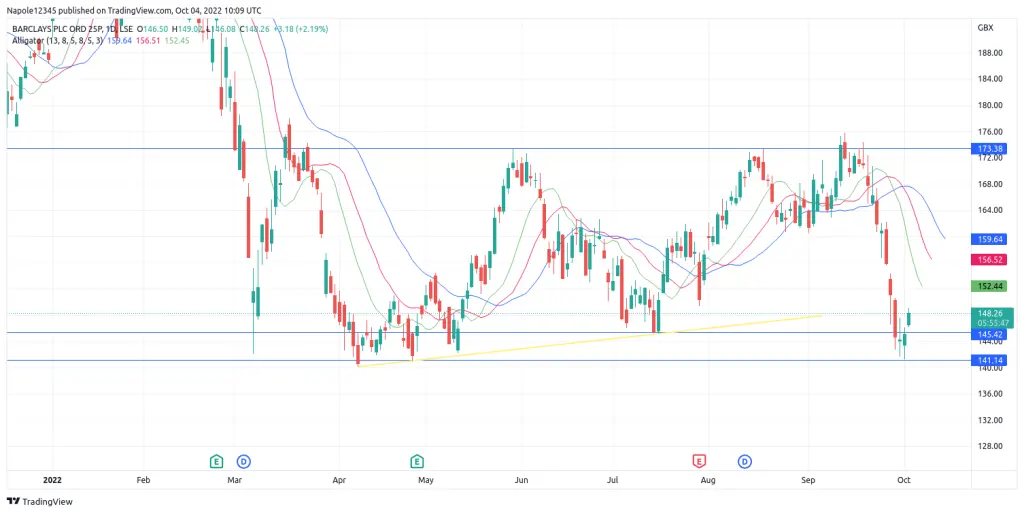Click the 141.14 price line label

click(x=989, y=360)
